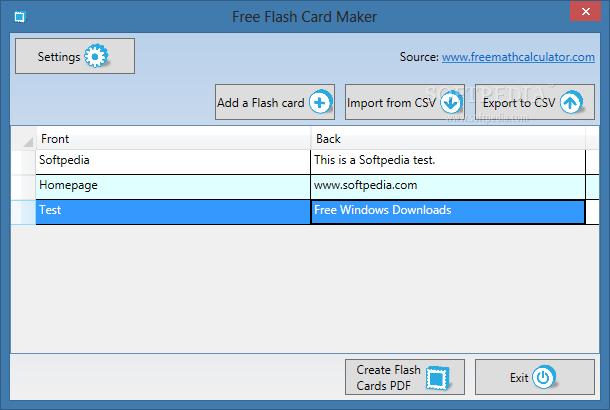Click the power icon on the Exit button

[x=543, y=377]
